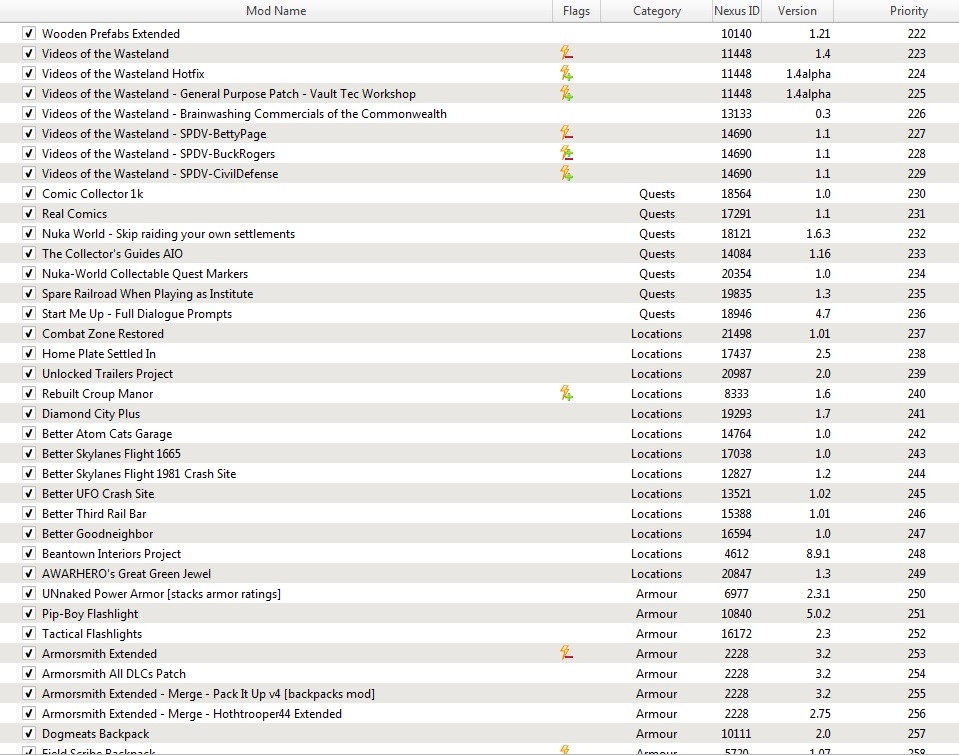959x755 pixels.
Task: Toggle the Comic Collector 1k checkbox
Action: [x=29, y=193]
